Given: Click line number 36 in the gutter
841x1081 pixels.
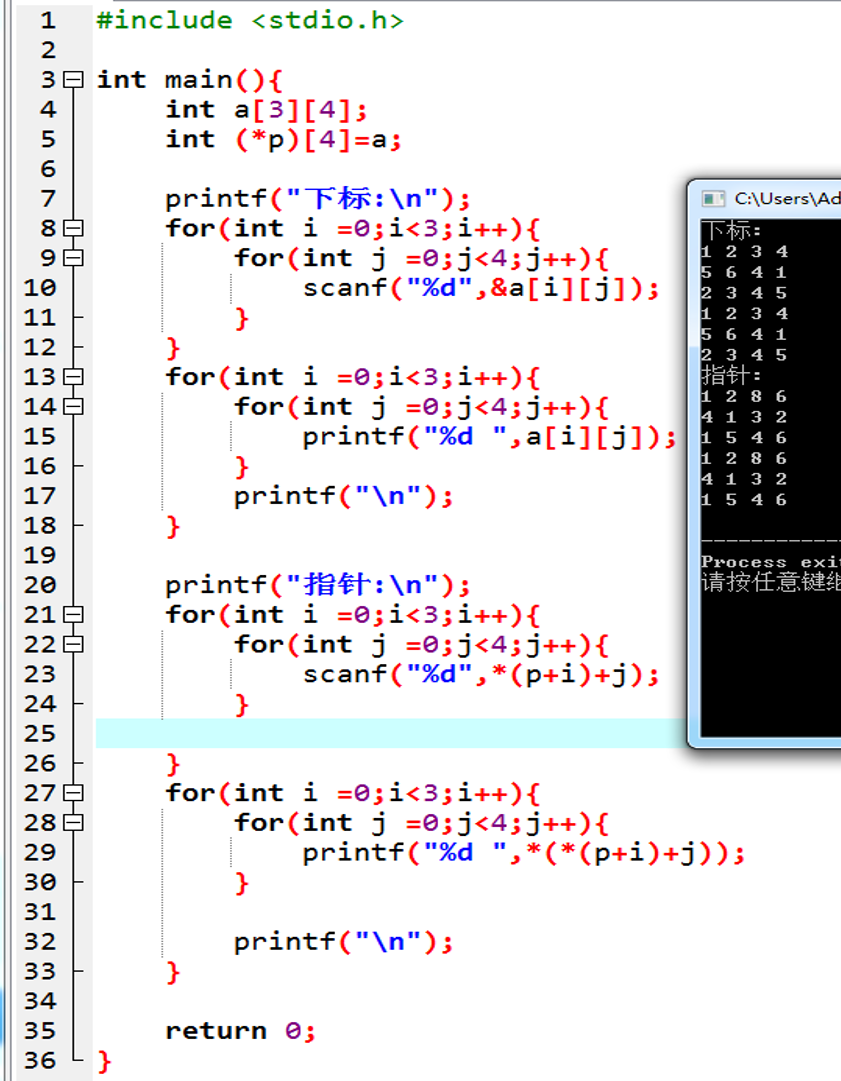Looking at the screenshot, I should tap(40, 1060).
